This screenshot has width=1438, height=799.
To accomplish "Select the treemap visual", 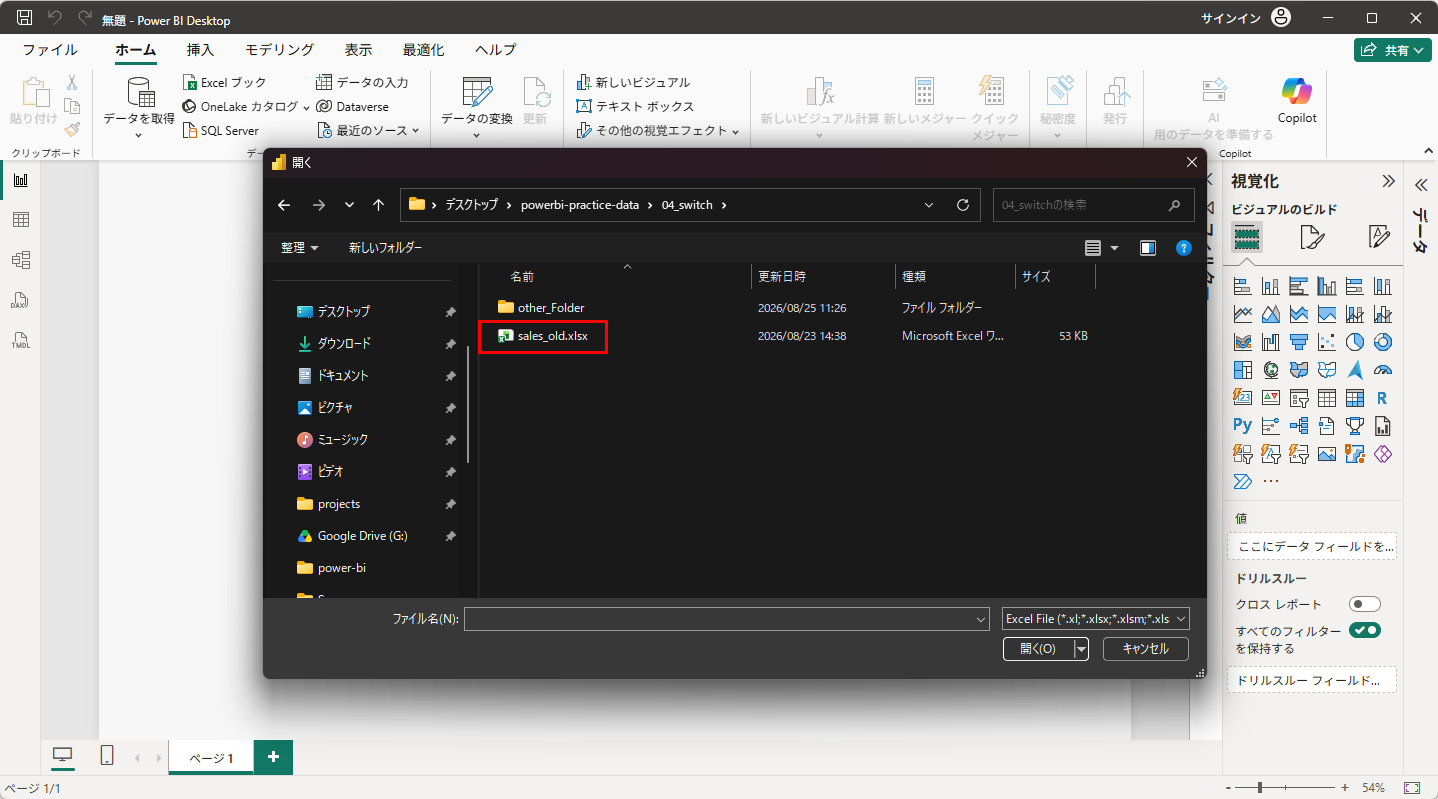I will (1243, 370).
